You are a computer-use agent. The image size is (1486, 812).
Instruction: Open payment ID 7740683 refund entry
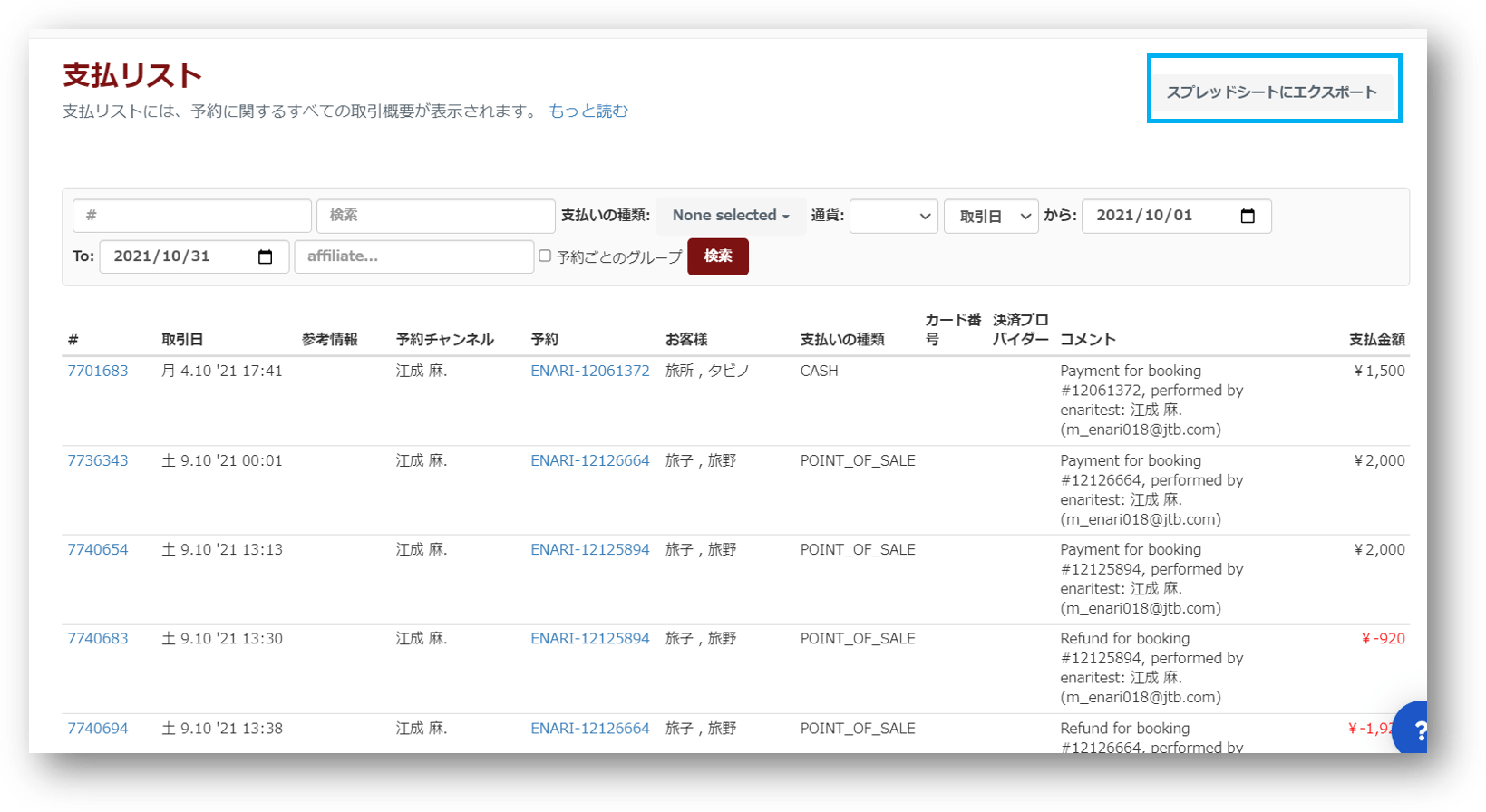pyautogui.click(x=98, y=638)
